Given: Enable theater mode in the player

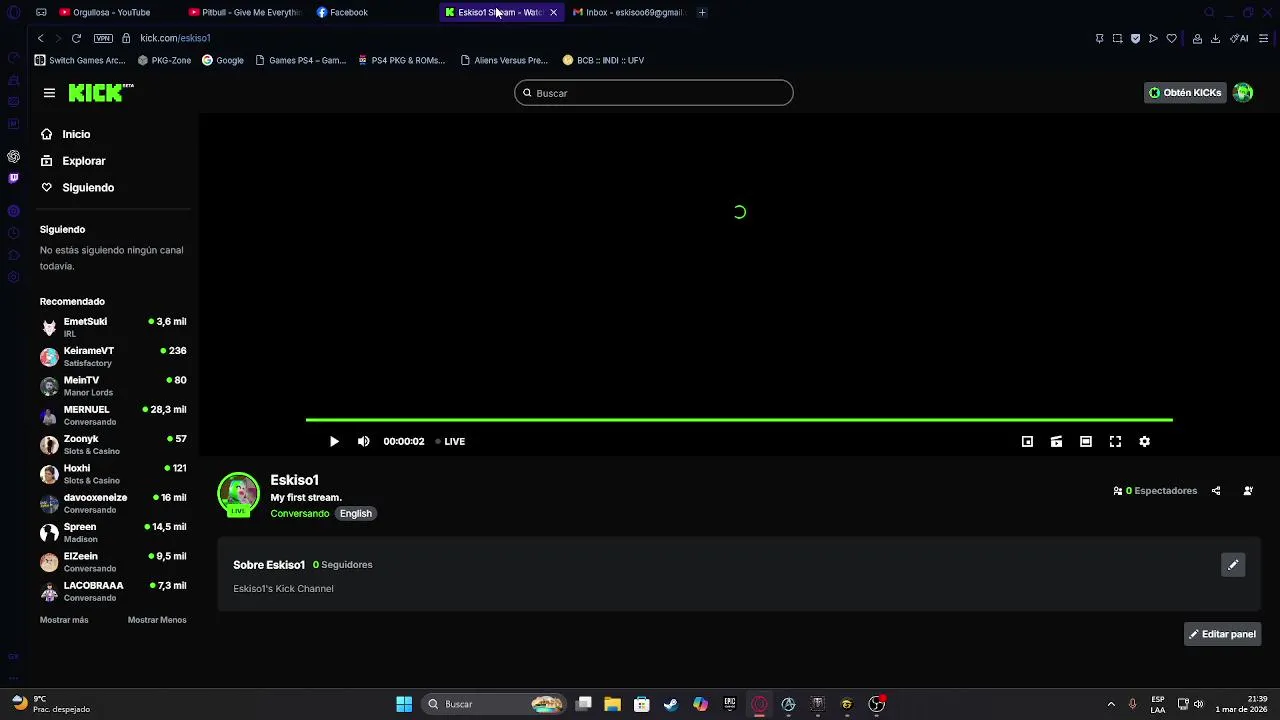Looking at the screenshot, I should 1086,441.
